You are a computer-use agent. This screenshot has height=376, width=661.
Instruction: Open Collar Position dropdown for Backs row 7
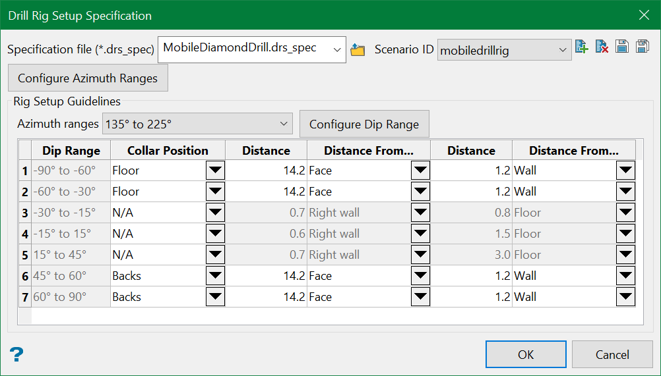click(215, 297)
